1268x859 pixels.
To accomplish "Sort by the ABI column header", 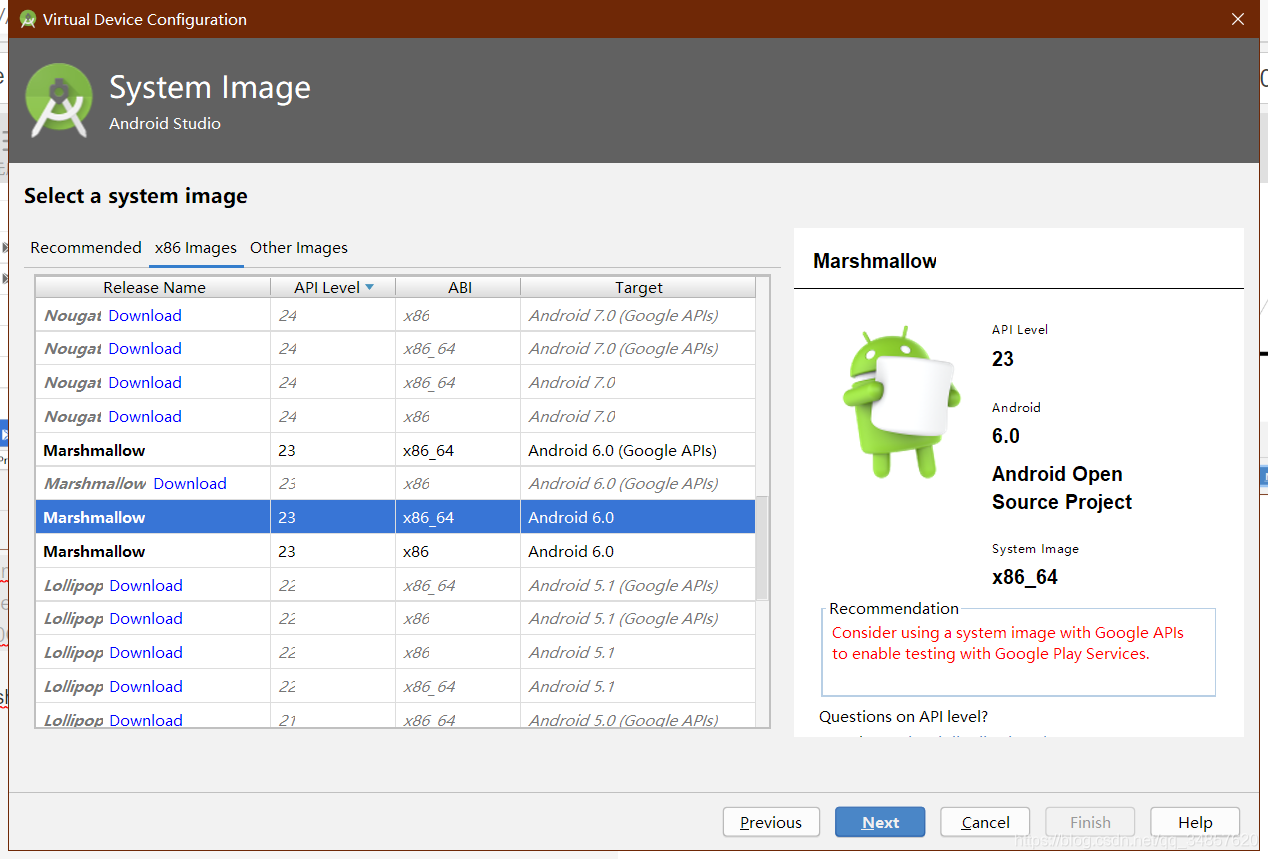I will 459,287.
